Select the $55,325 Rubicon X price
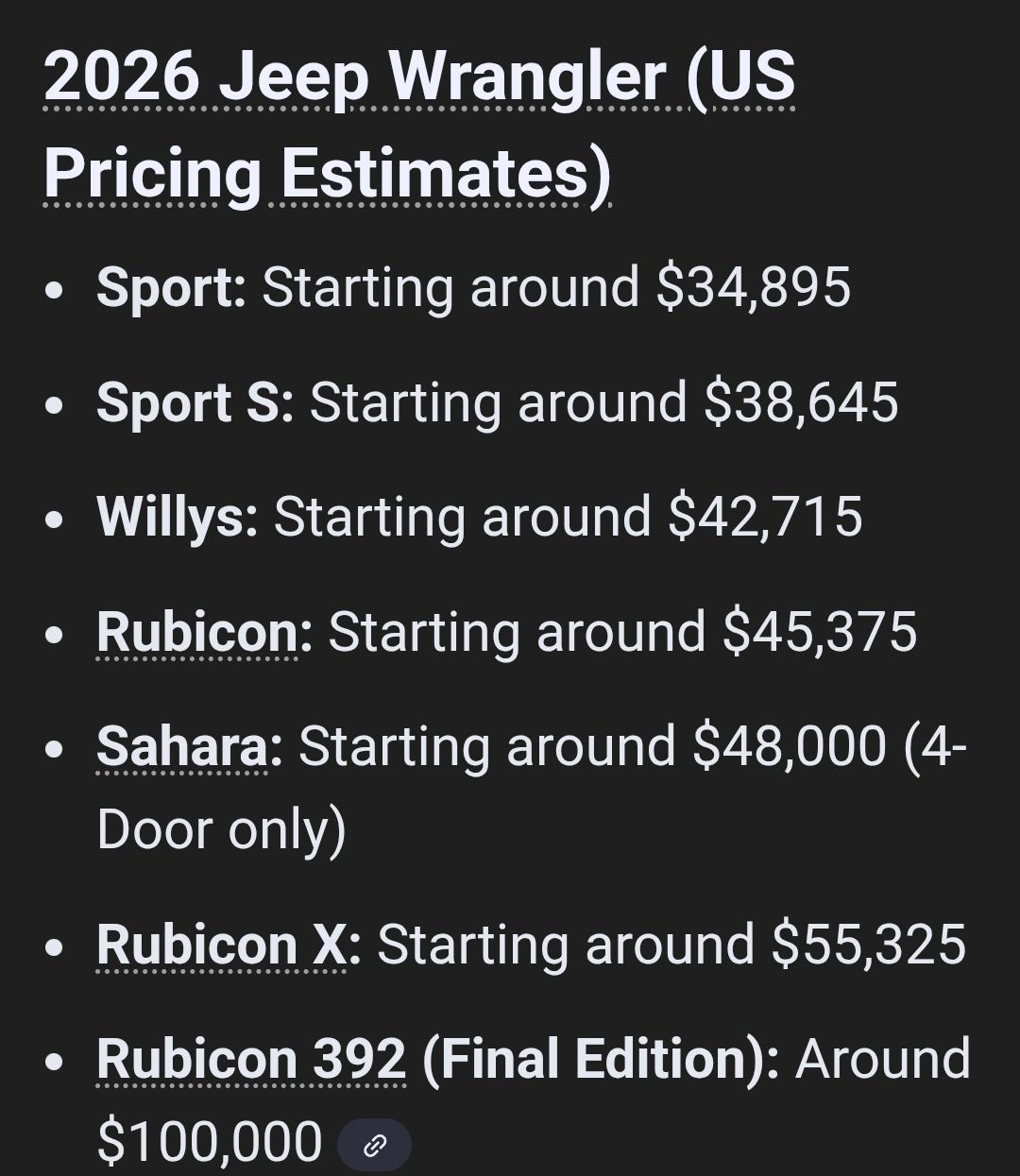The image size is (1020, 1176). pos(869,945)
